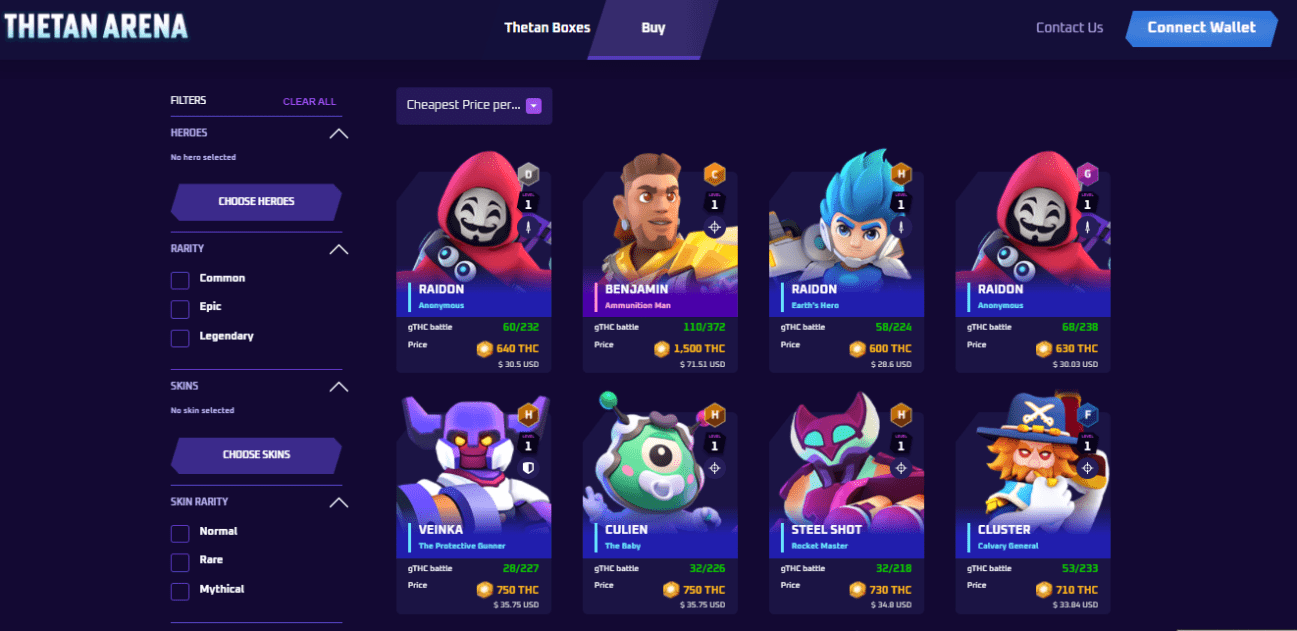Click the crosshair role icon on Steel Shot card
Image resolution: width=1297 pixels, height=631 pixels.
(x=901, y=468)
